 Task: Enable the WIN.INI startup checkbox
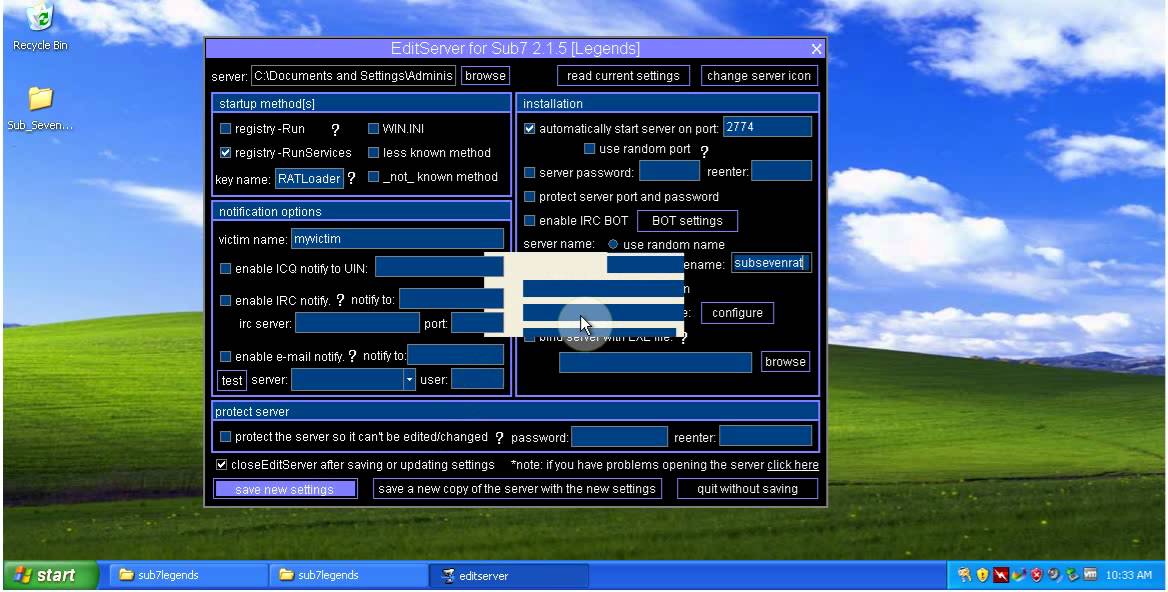[373, 129]
